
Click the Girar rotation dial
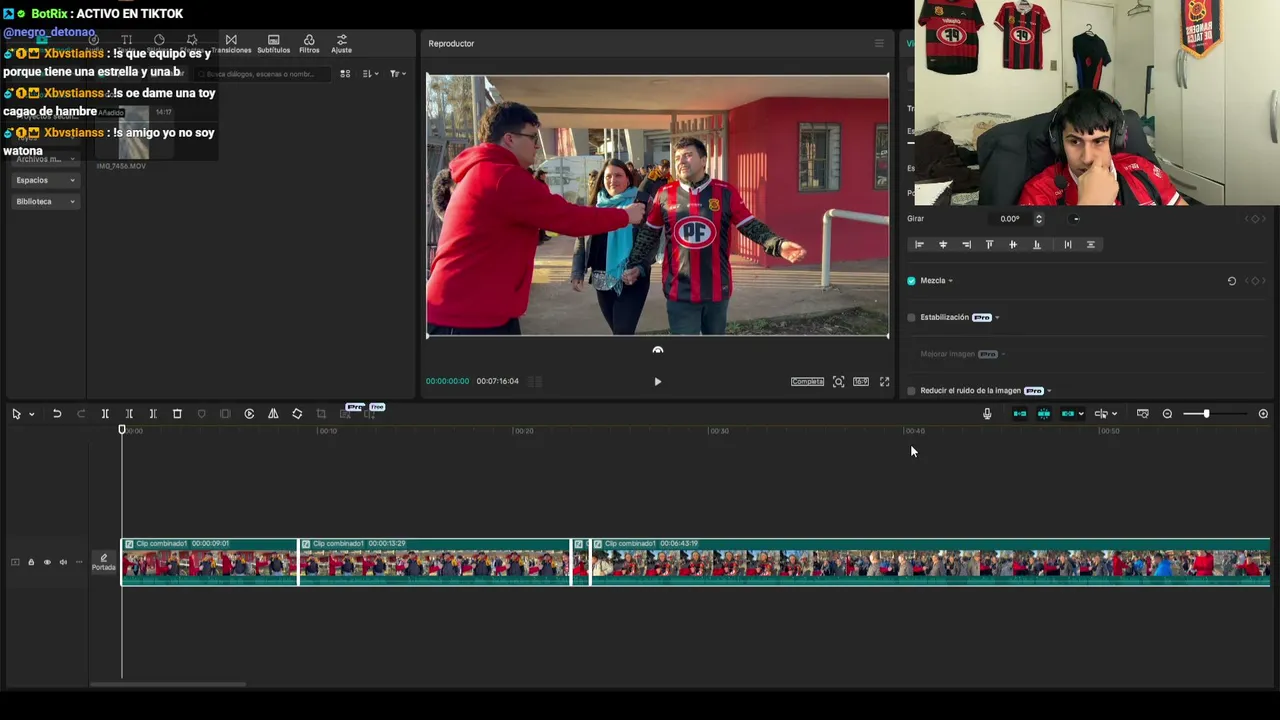(x=1076, y=219)
